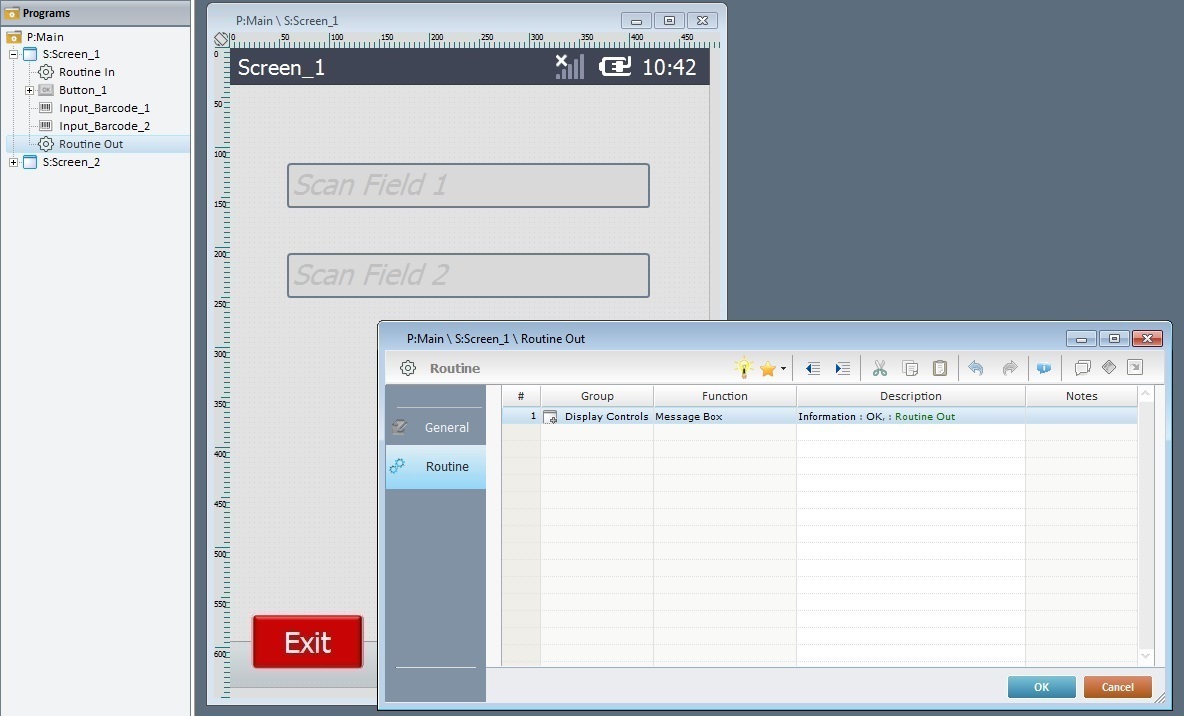Switch to the General tab
1184x716 pixels.
click(436, 427)
